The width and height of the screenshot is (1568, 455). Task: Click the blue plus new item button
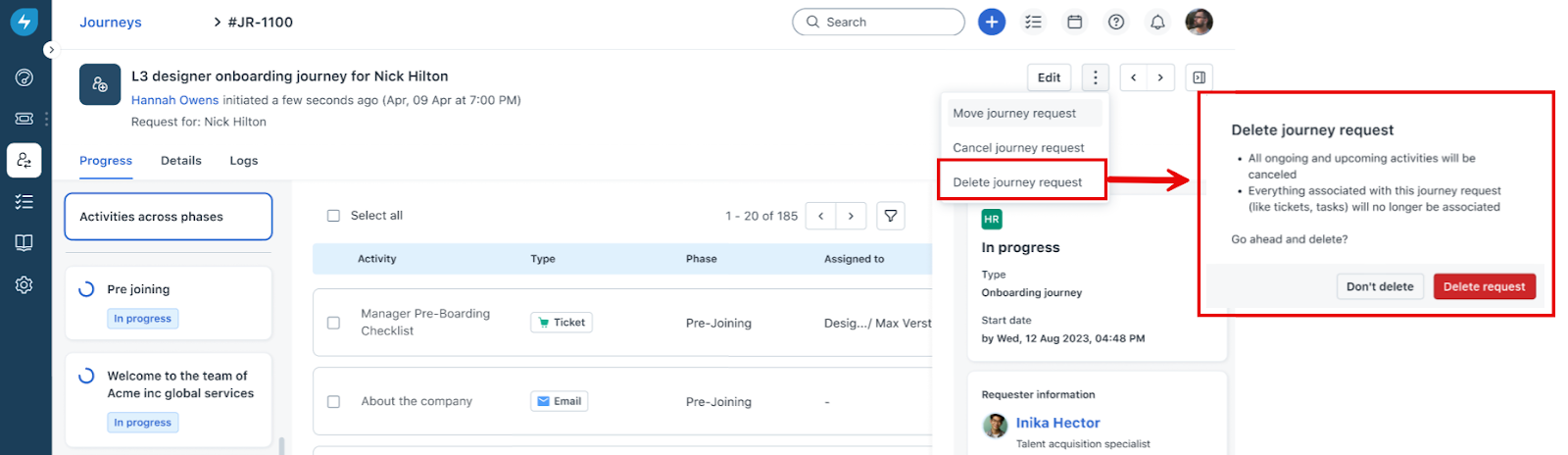pos(992,22)
